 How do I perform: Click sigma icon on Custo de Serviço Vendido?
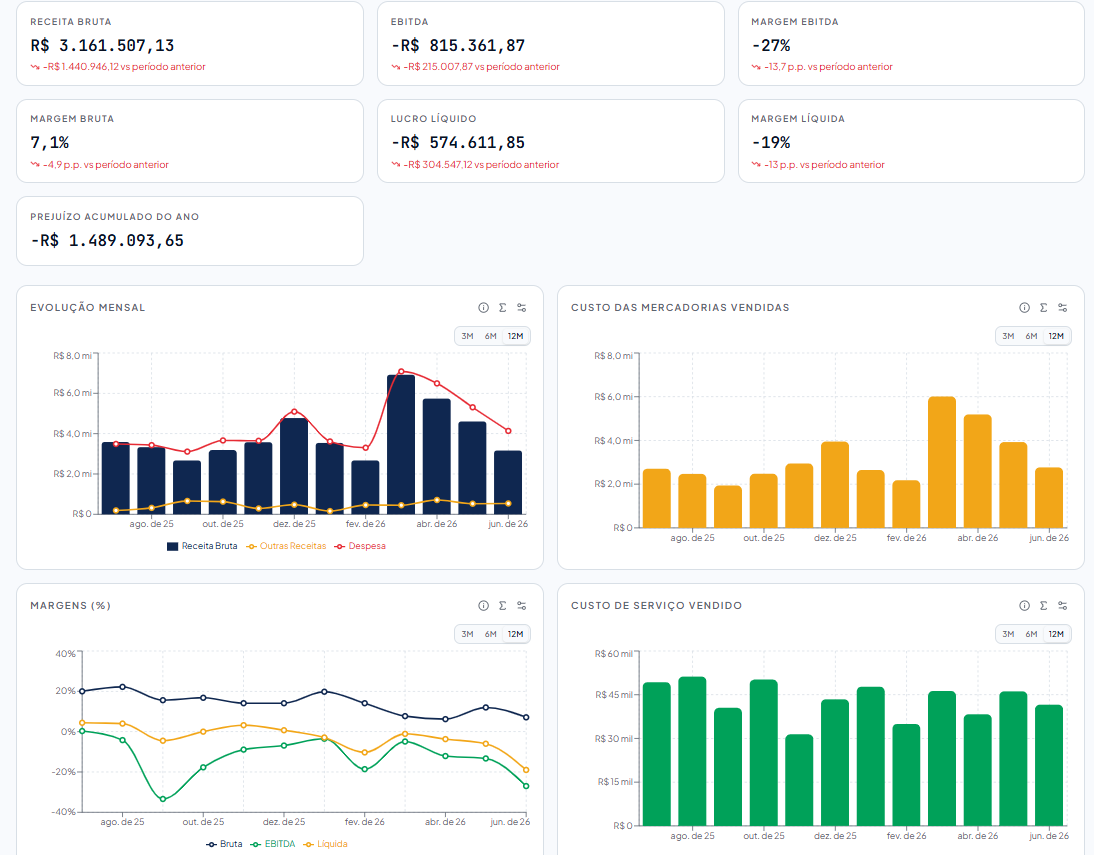click(x=1043, y=606)
